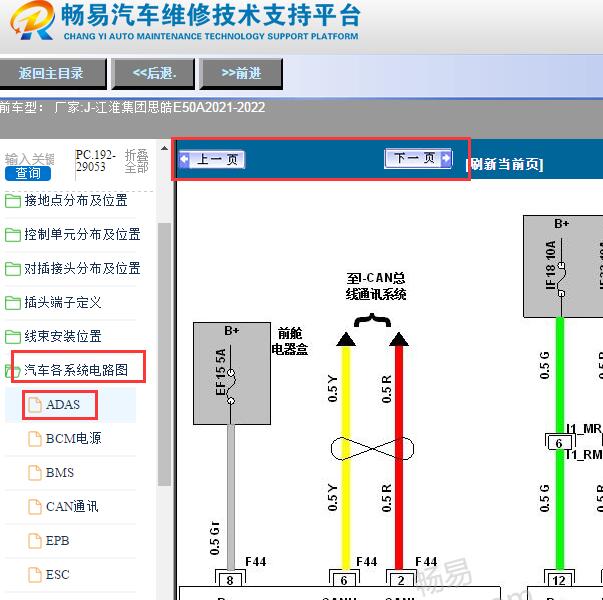Image resolution: width=603 pixels, height=600 pixels.
Task: Select the EPB diagram entry
Action: 57,540
